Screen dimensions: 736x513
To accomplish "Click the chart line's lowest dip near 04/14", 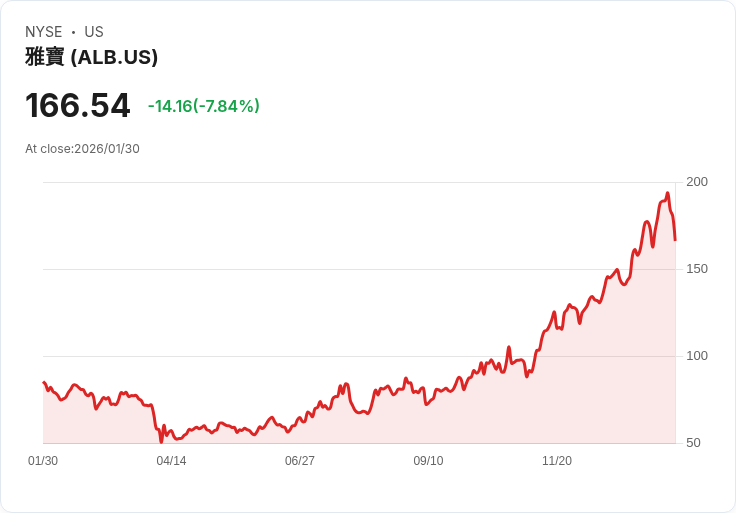I will pos(161,440).
